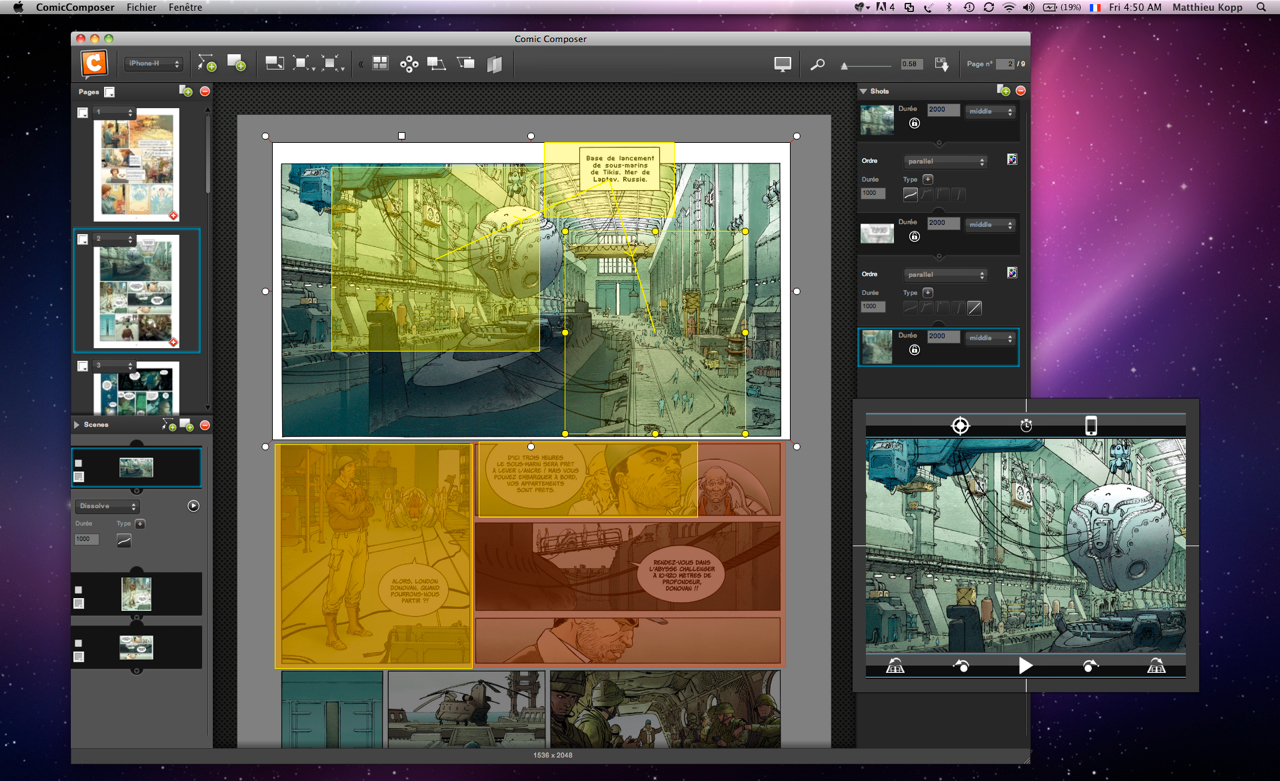Toggle upper checkbox of second scene
Image resolution: width=1280 pixels, height=781 pixels.
click(x=79, y=590)
